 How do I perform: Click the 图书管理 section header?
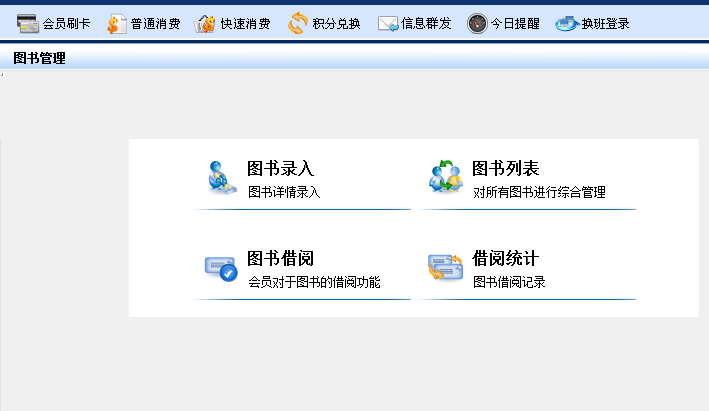[40, 58]
